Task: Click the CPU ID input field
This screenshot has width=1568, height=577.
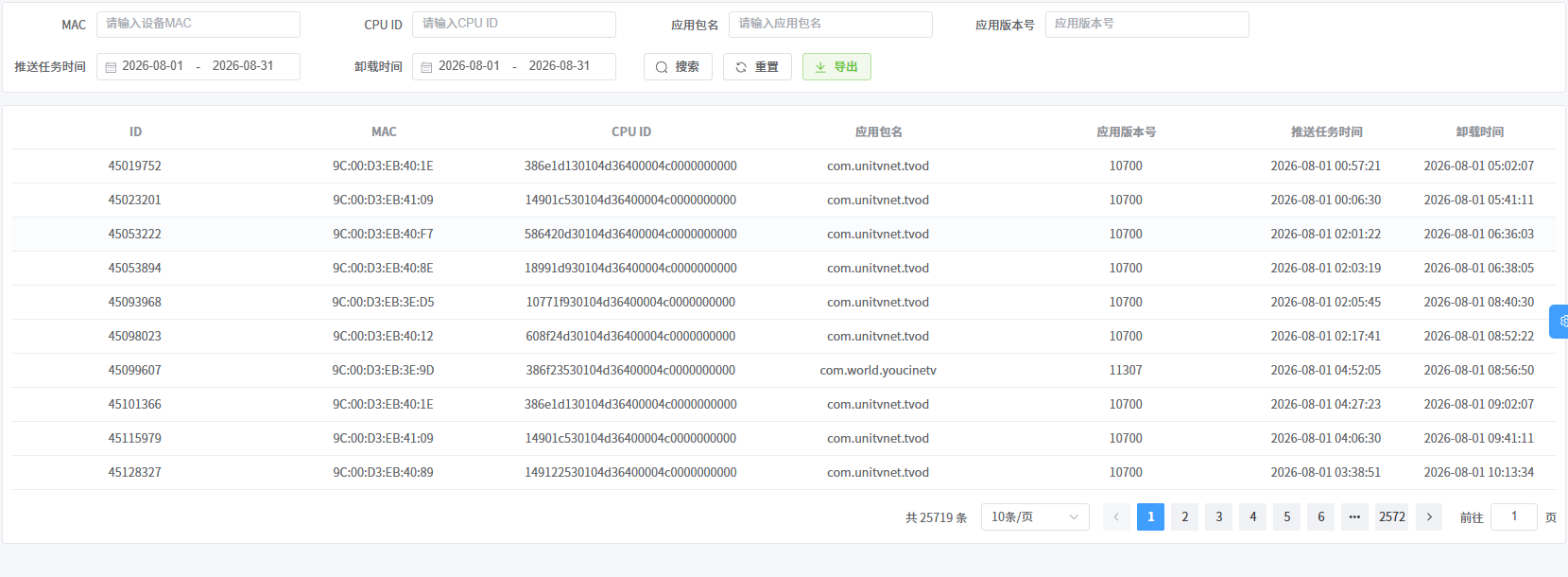Action: click(514, 25)
